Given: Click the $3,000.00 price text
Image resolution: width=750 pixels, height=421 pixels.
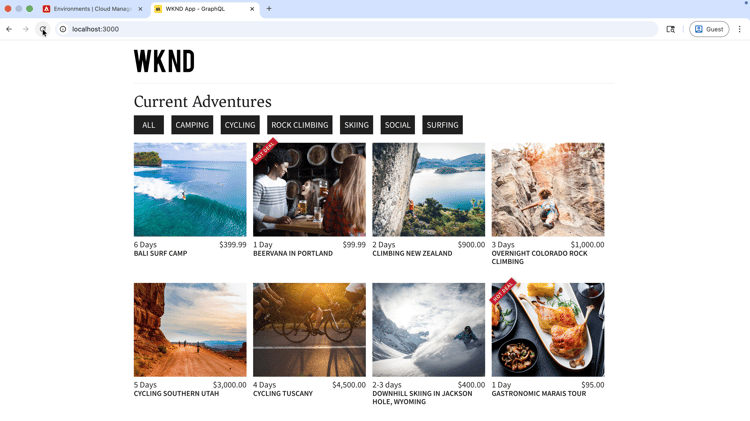Looking at the screenshot, I should click(230, 385).
